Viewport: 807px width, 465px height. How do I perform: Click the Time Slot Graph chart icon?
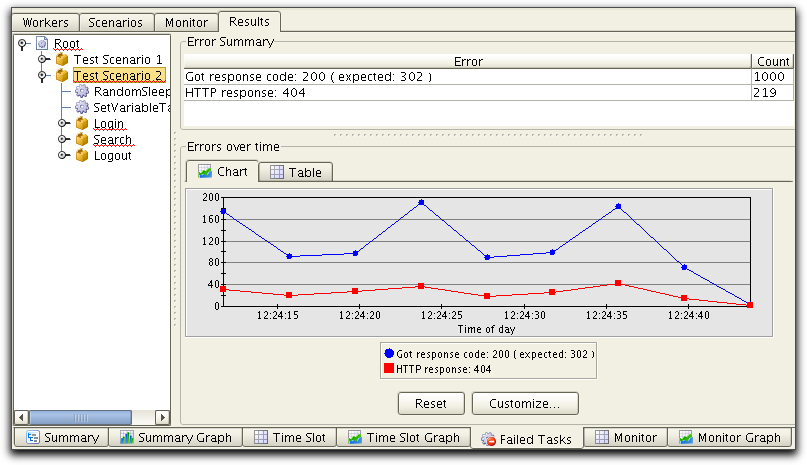click(x=355, y=438)
